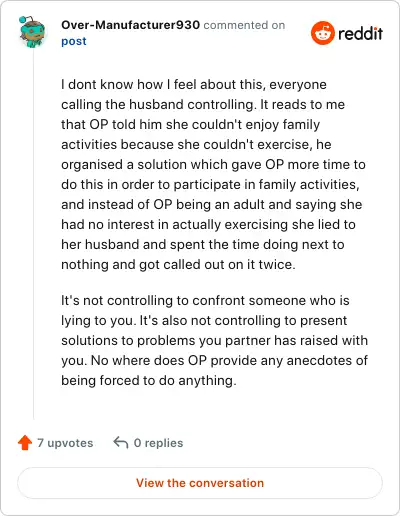Click the "0 replies" count
This screenshot has width=400, height=516.
point(158,443)
